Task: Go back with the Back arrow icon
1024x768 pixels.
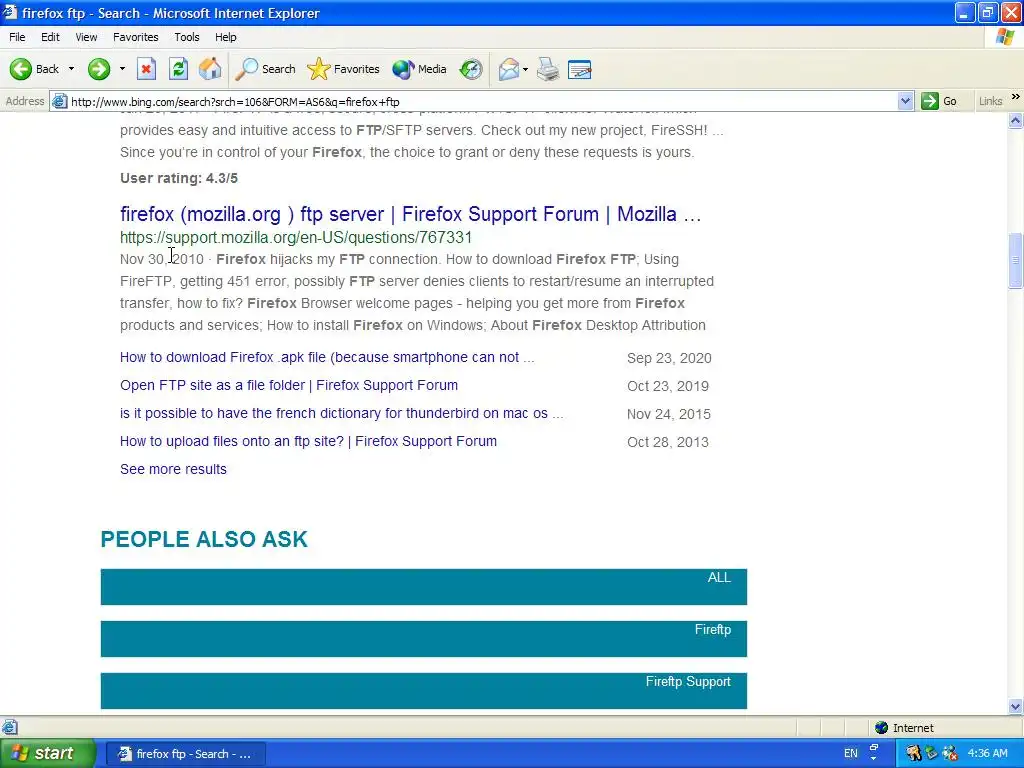Action: [x=21, y=69]
